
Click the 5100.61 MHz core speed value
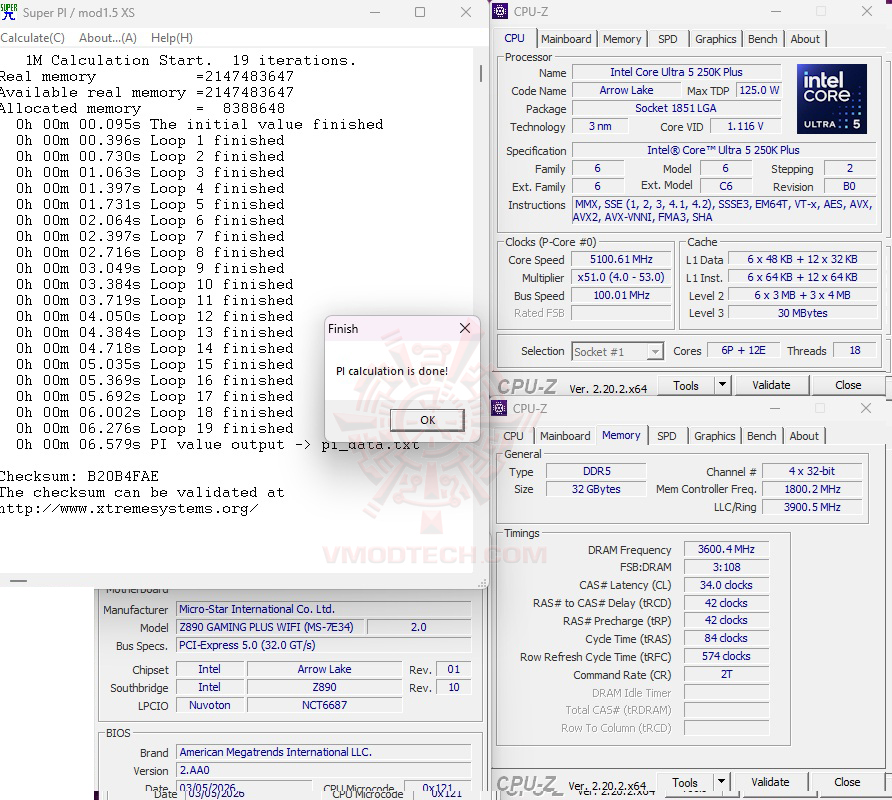coord(621,259)
